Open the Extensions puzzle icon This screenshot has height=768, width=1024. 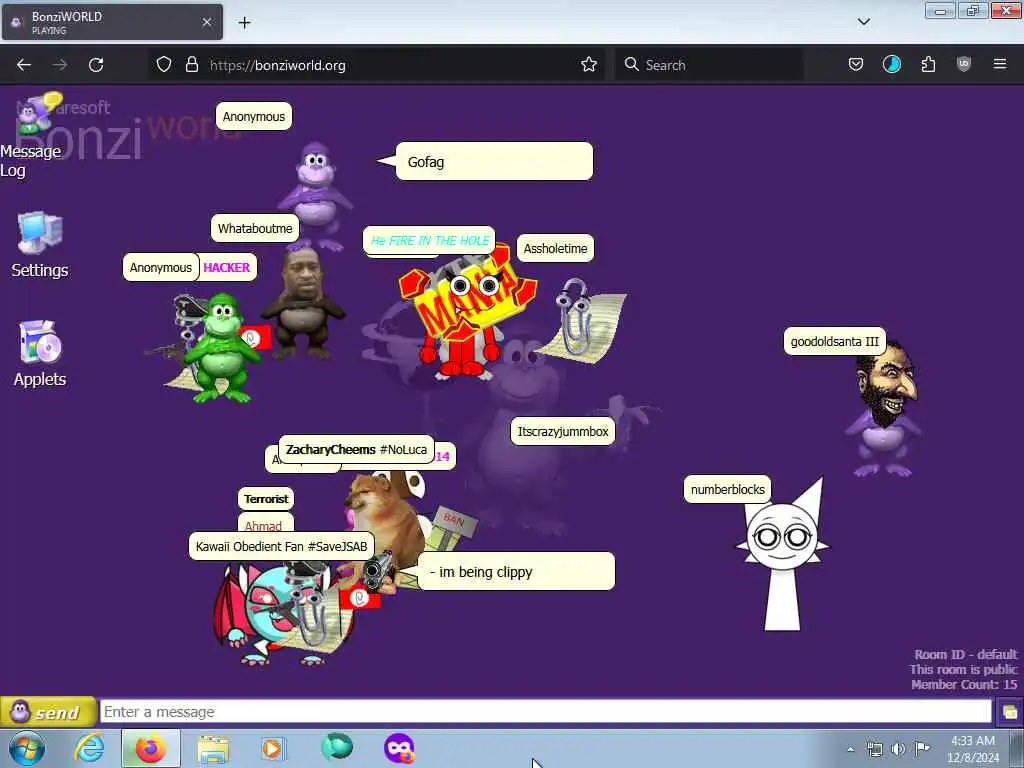tap(928, 65)
